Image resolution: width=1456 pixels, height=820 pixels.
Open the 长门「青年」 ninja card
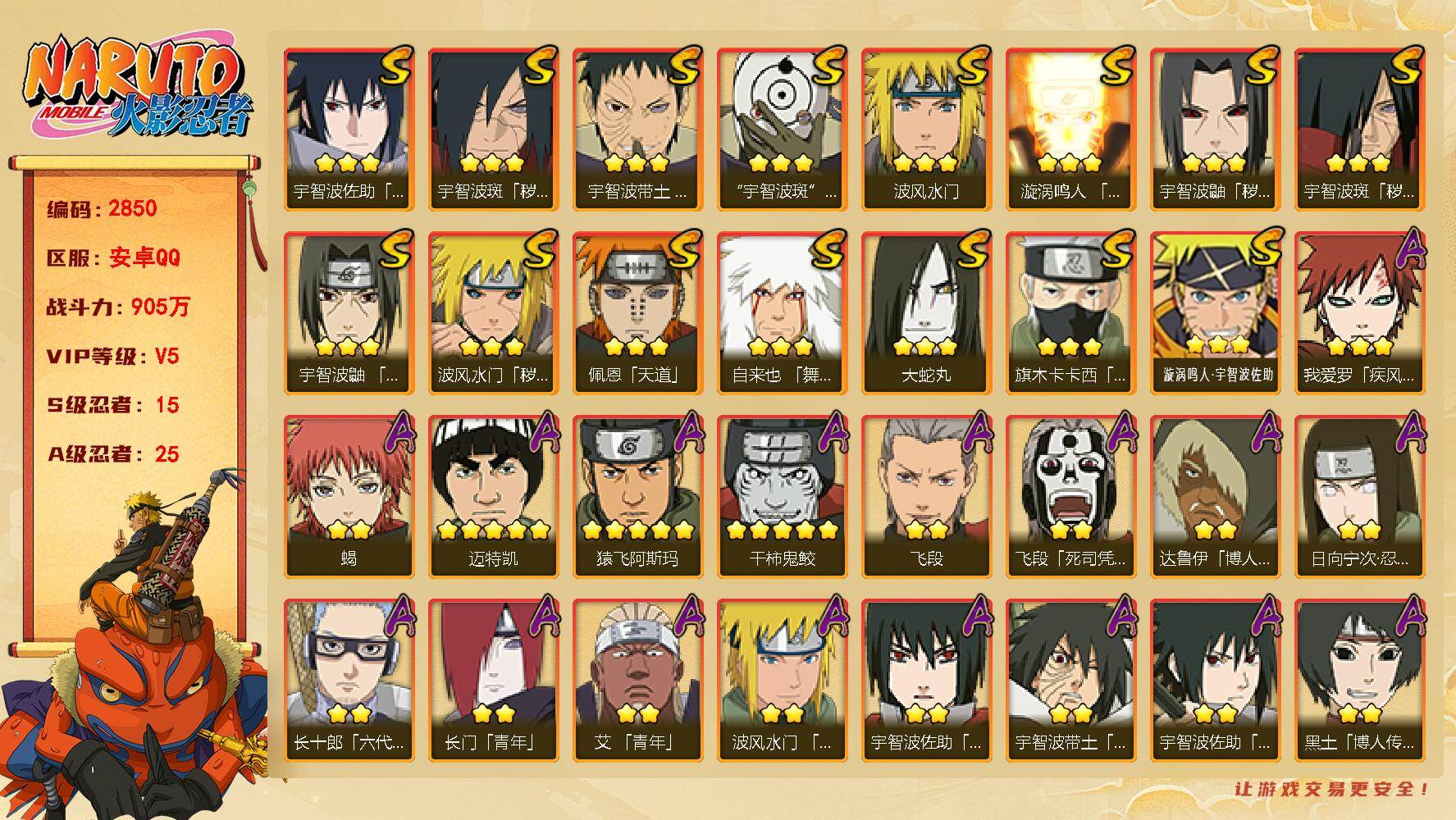click(x=493, y=681)
